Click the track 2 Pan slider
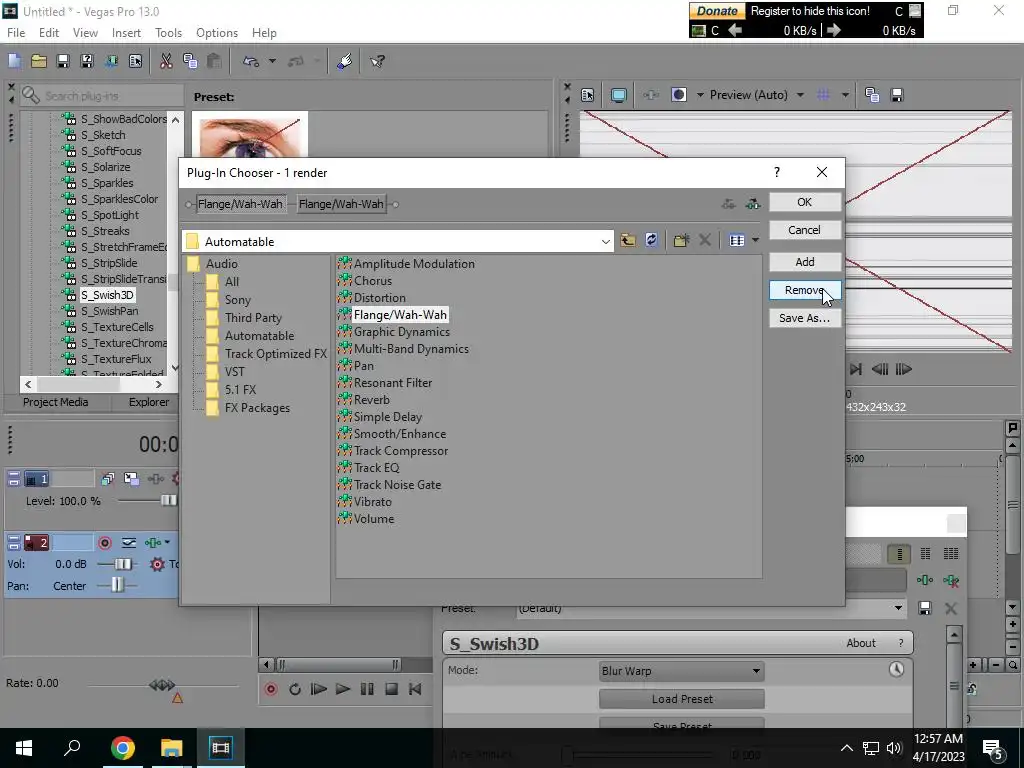 [x=117, y=586]
